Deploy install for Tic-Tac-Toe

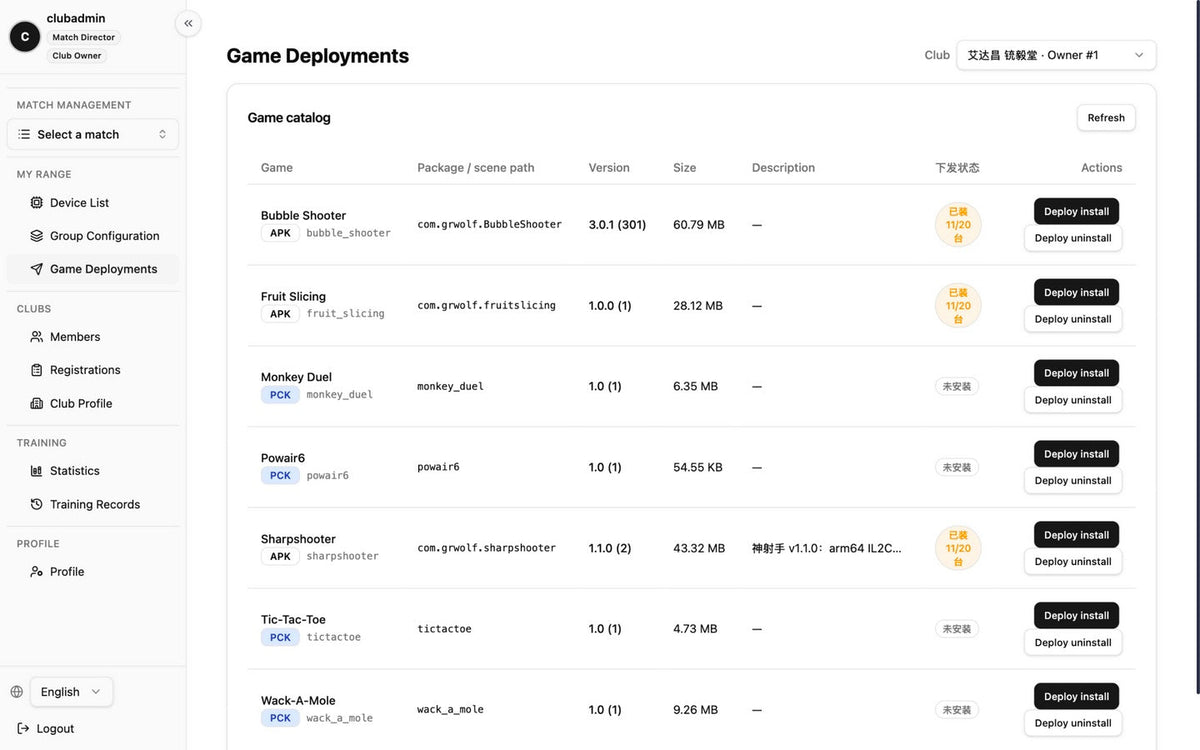click(x=1076, y=616)
